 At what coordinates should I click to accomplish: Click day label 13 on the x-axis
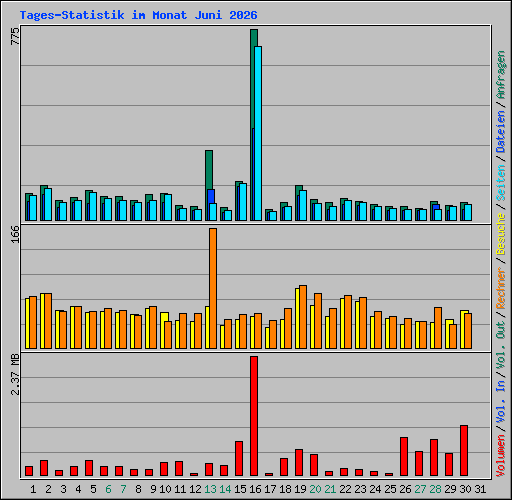coord(210,489)
